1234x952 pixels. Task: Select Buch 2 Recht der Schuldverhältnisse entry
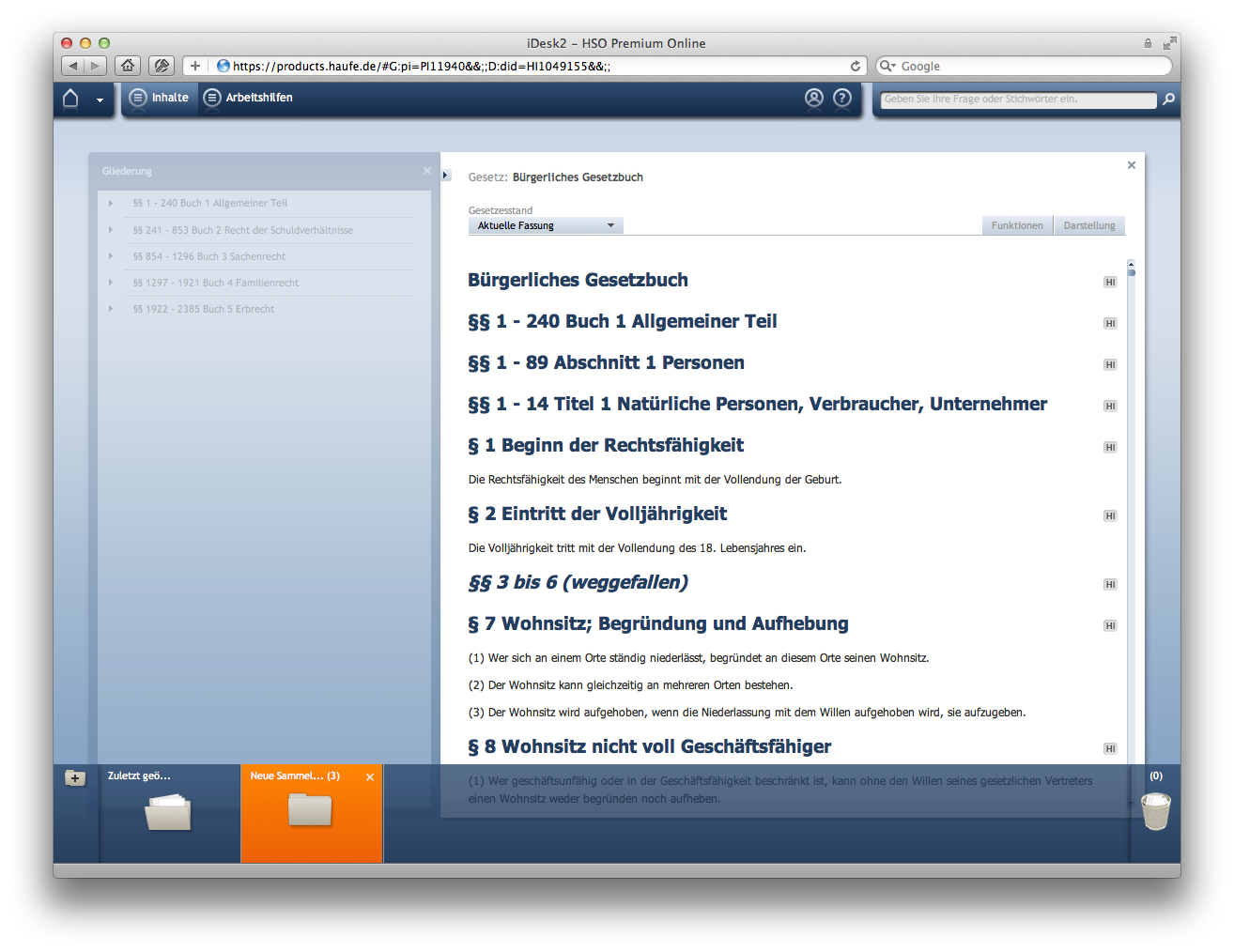tap(243, 230)
